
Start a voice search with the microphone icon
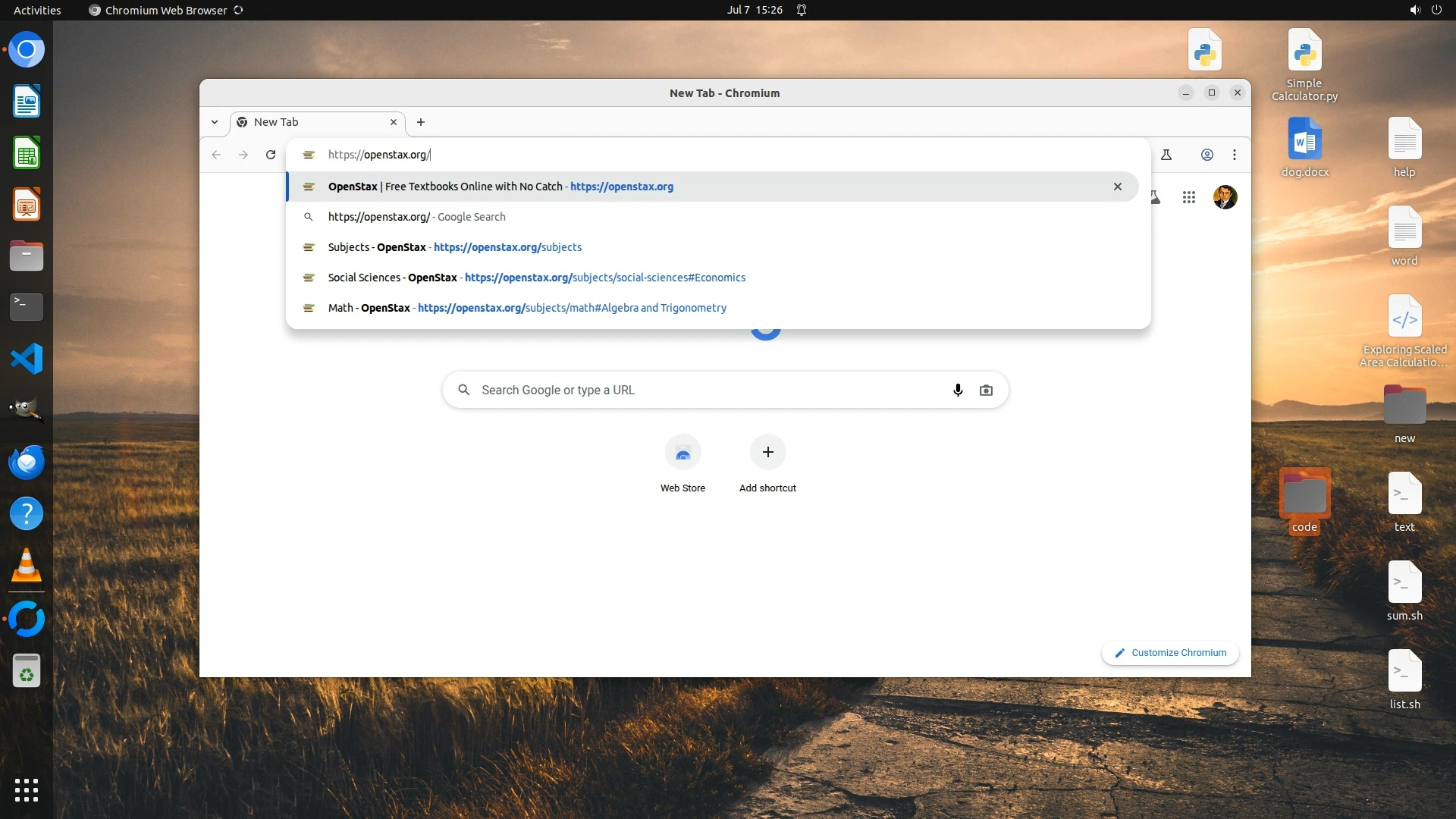point(958,390)
